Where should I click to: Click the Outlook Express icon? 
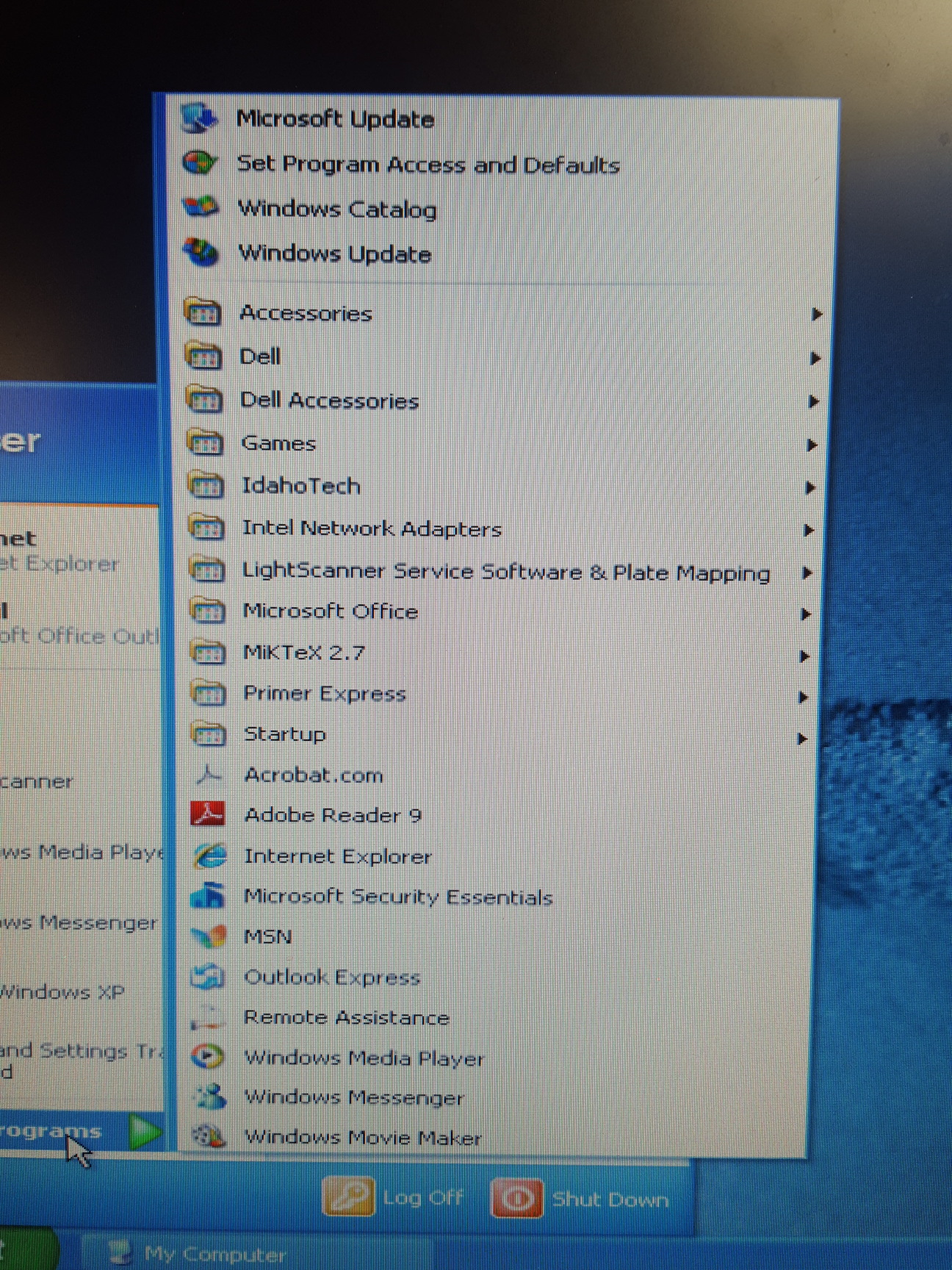click(208, 977)
